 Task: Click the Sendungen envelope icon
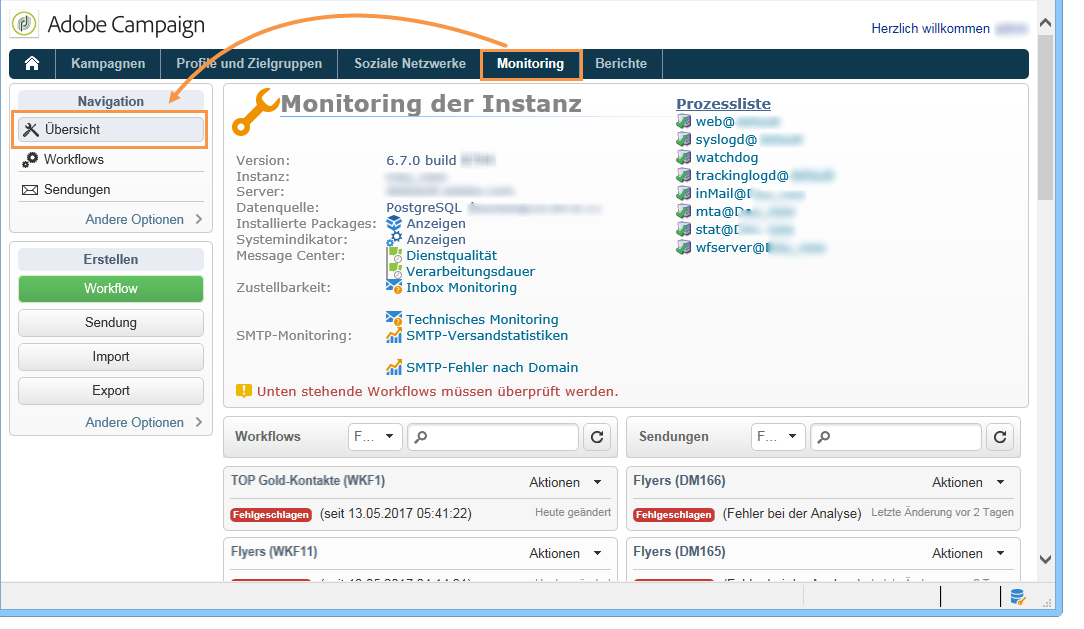[x=30, y=190]
